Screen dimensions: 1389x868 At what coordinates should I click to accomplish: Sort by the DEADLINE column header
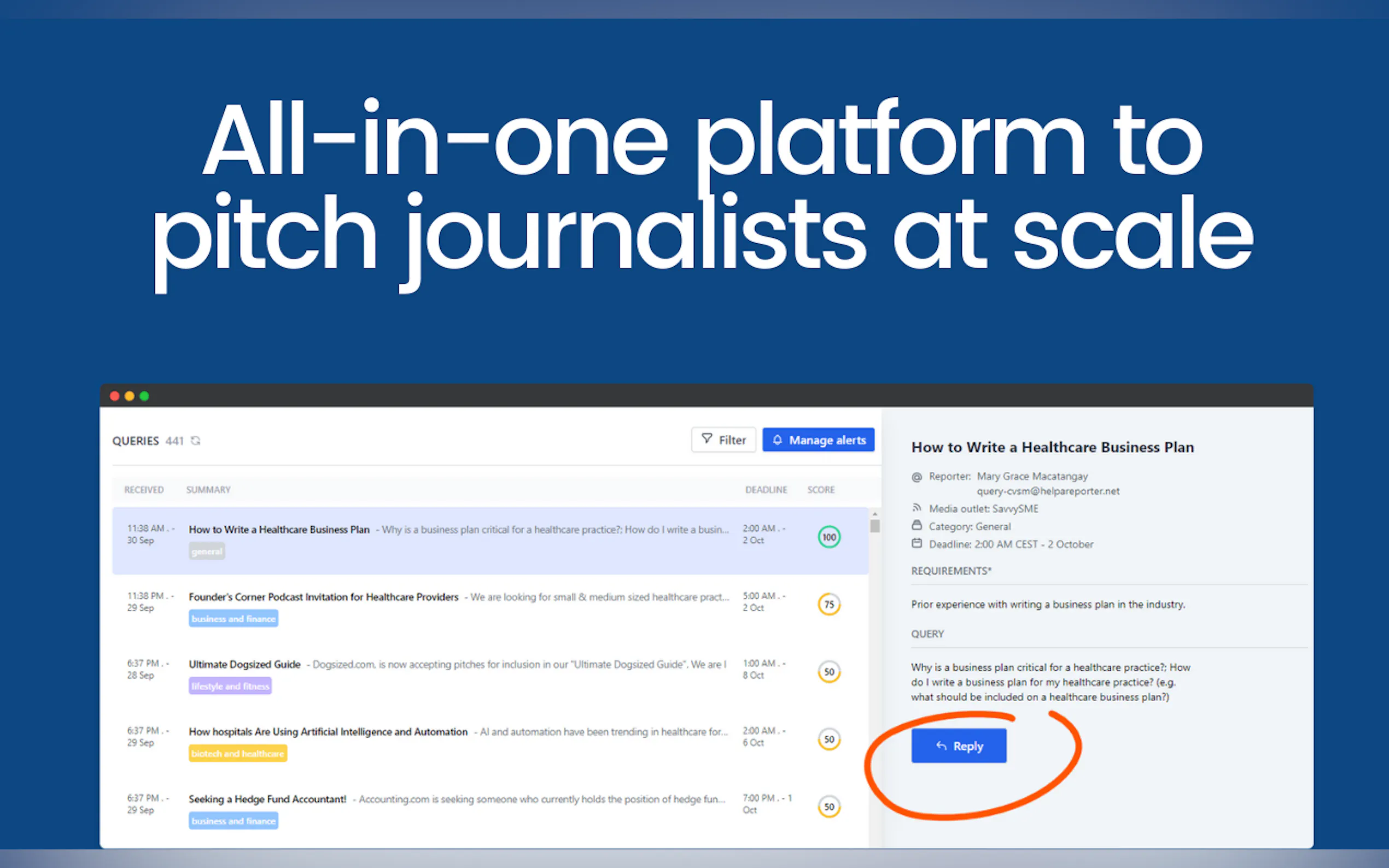(766, 490)
